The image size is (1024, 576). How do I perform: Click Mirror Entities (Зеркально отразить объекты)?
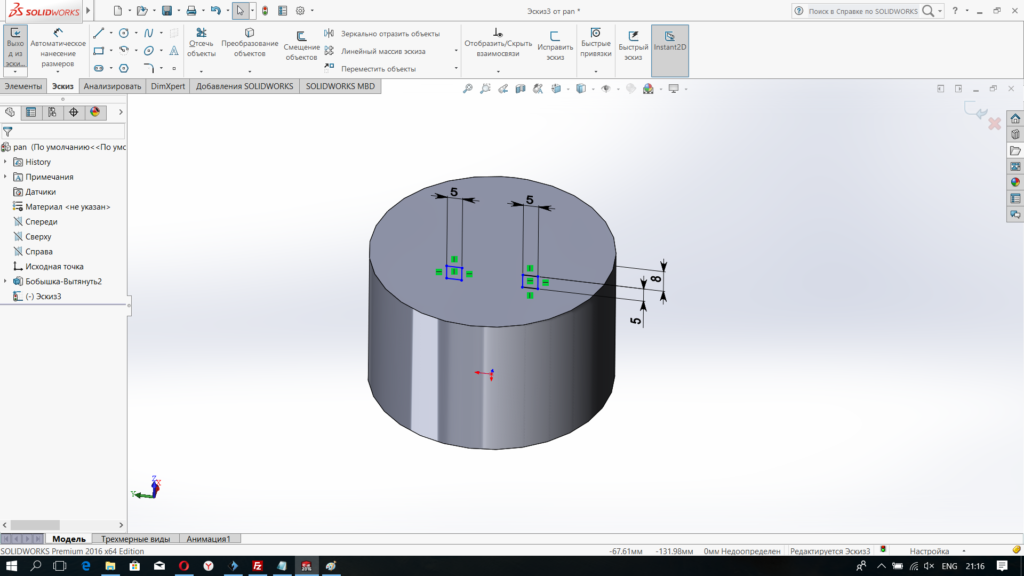click(389, 33)
